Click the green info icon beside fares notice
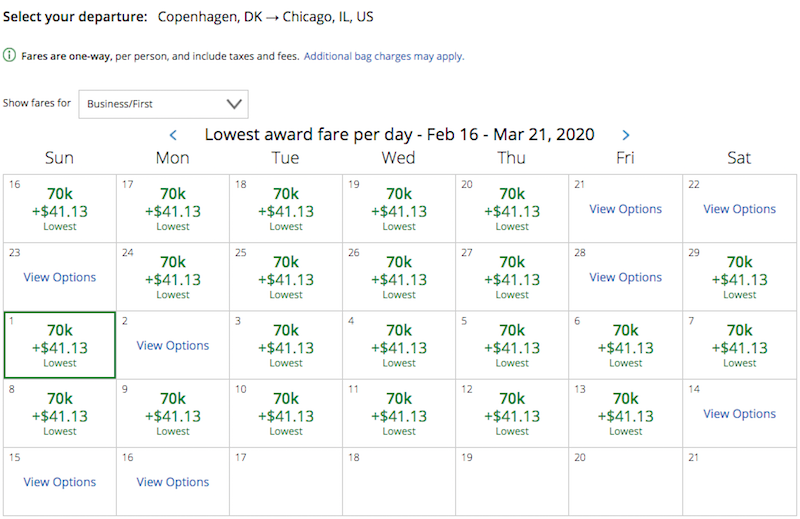 coord(9,55)
